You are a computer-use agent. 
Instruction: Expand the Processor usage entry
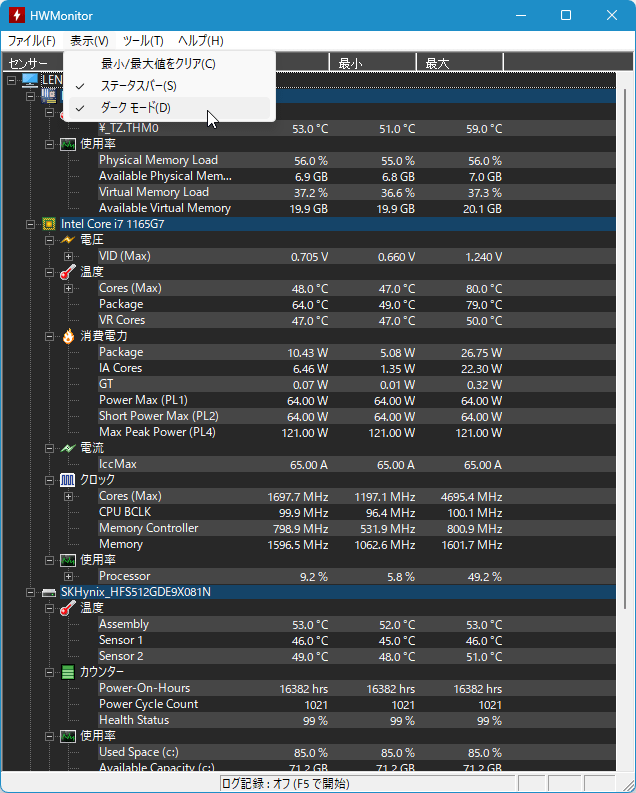pos(69,576)
